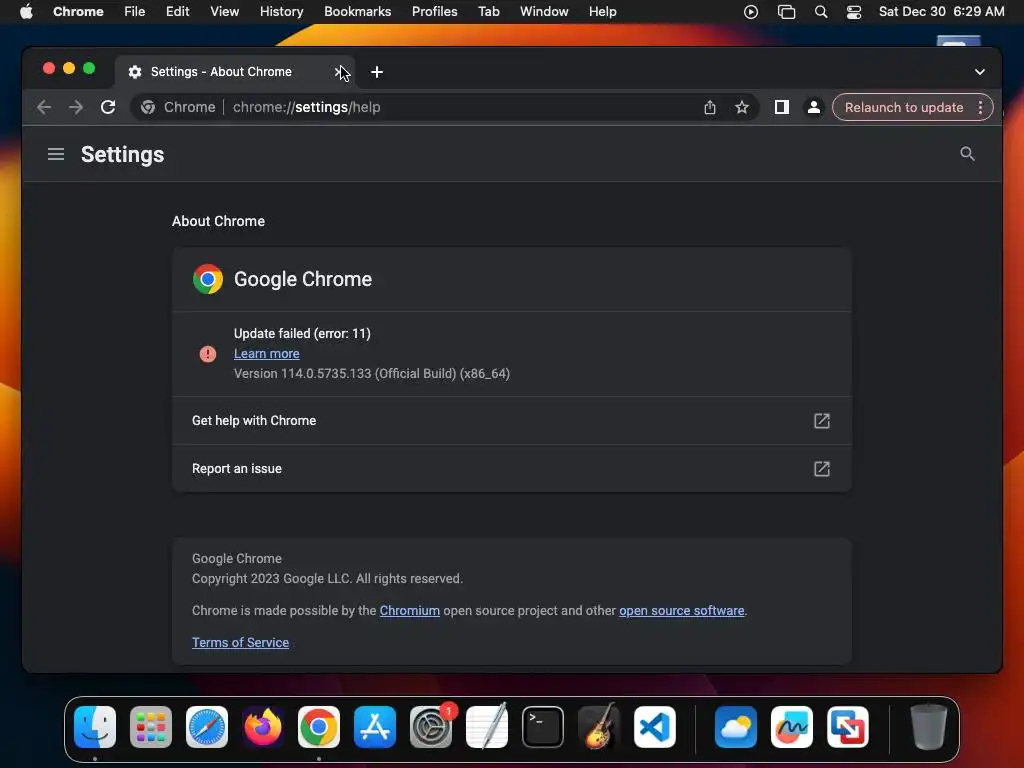Open the Settings hamburger menu
This screenshot has width=1024, height=768.
point(56,154)
